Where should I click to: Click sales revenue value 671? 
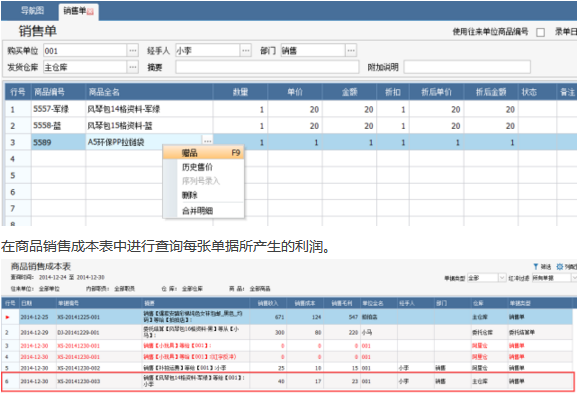(279, 317)
